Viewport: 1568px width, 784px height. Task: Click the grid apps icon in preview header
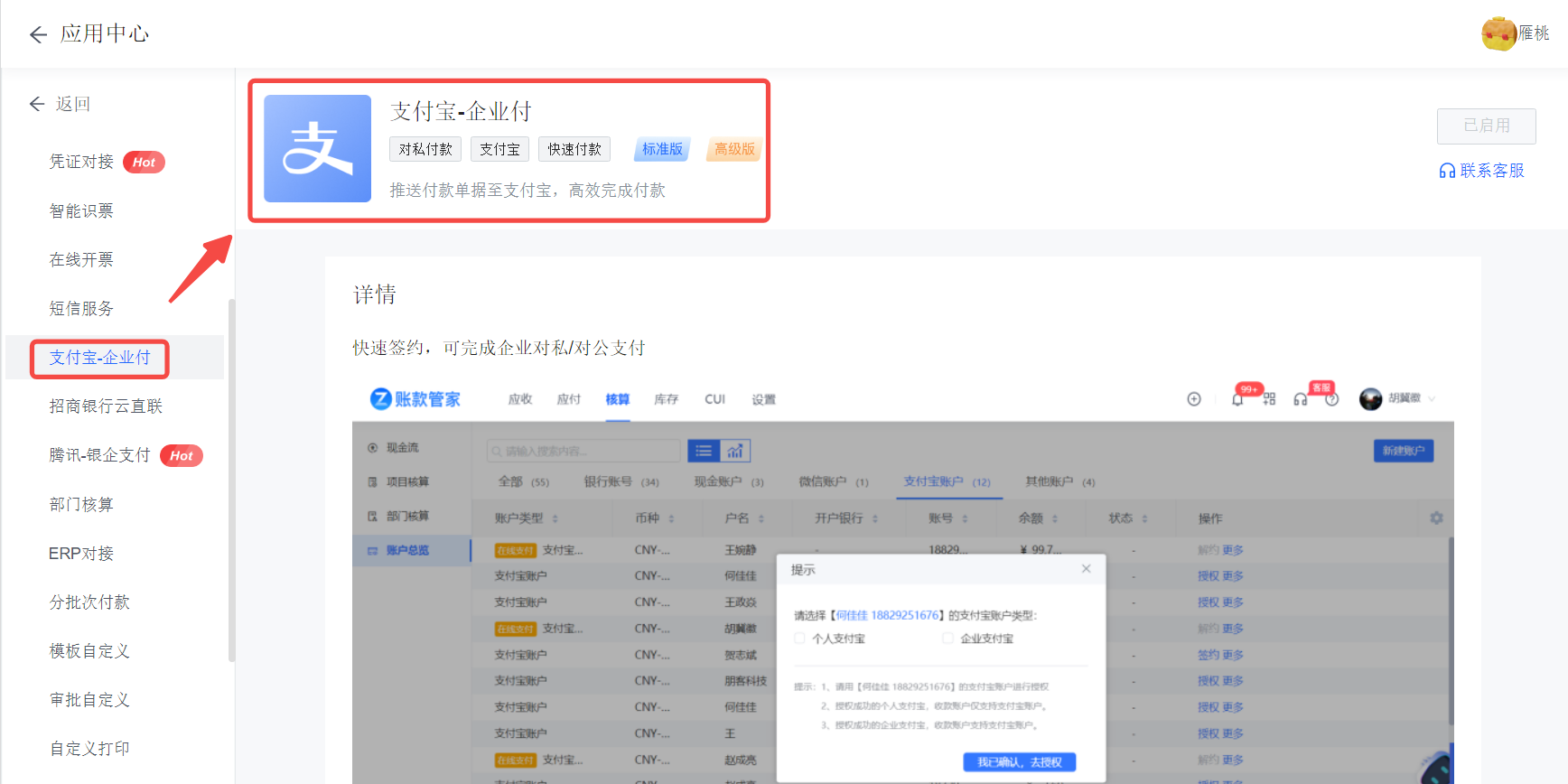tap(1269, 399)
